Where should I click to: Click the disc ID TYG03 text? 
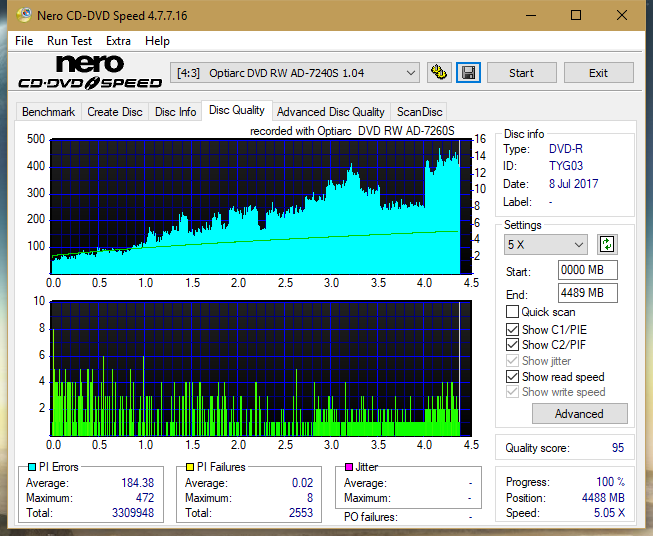point(566,166)
